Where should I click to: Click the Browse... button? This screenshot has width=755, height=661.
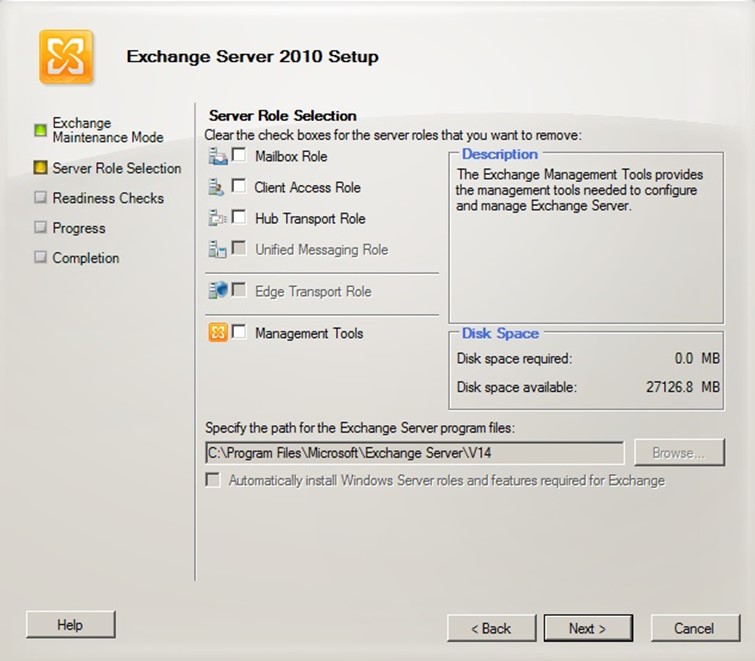pos(679,453)
